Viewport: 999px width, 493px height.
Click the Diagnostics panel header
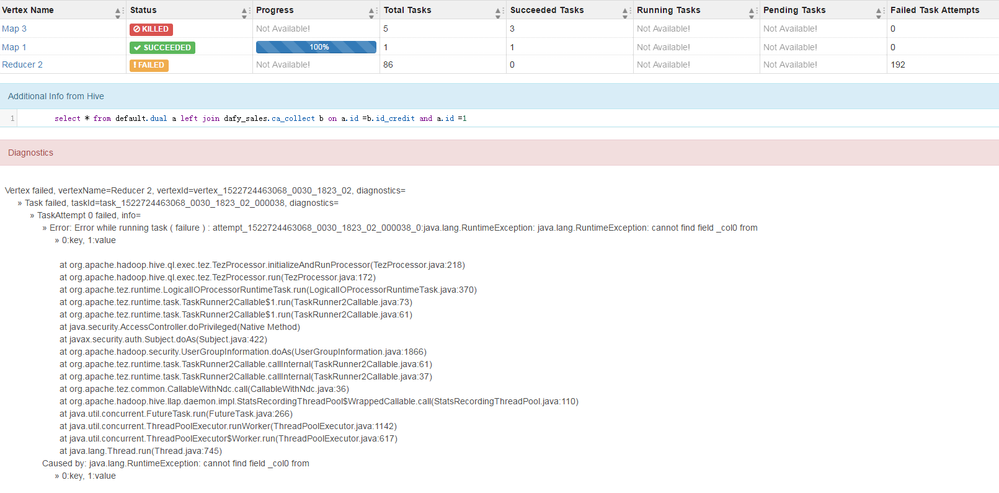pos(500,153)
